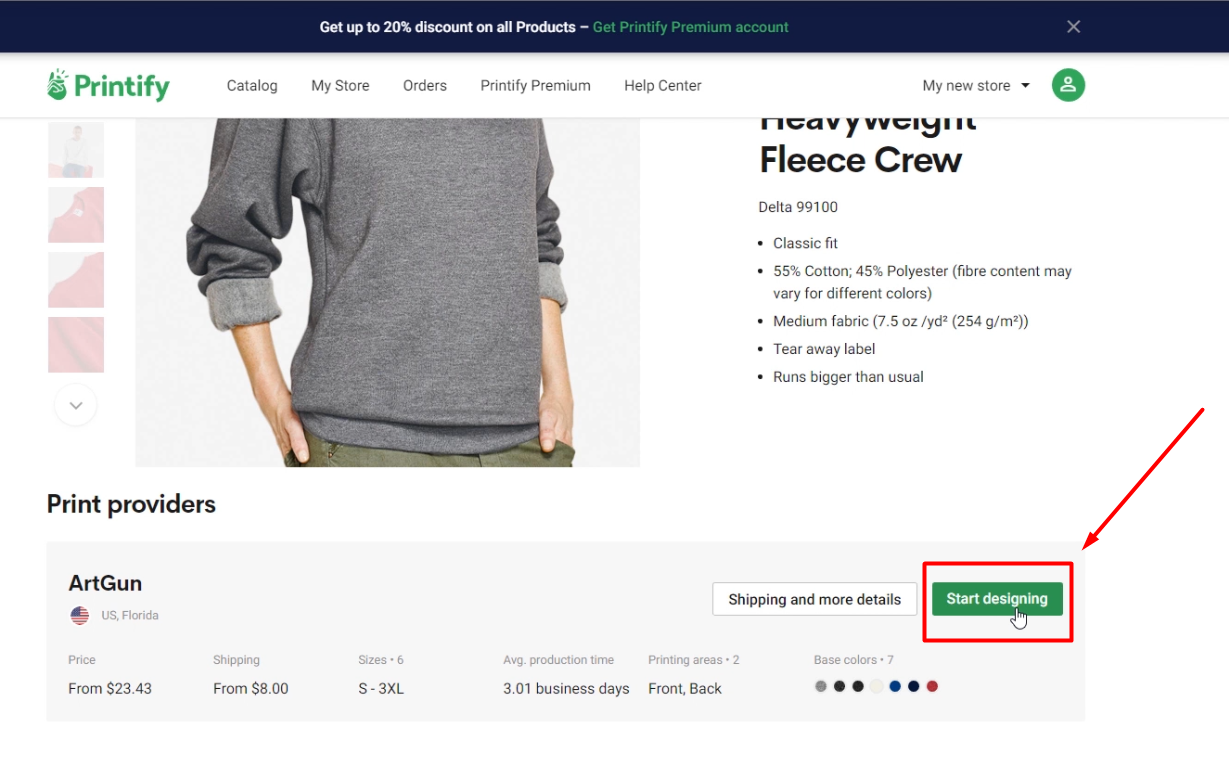Click the US flag icon under ArtGun
The height and width of the screenshot is (769, 1229).
[80, 615]
